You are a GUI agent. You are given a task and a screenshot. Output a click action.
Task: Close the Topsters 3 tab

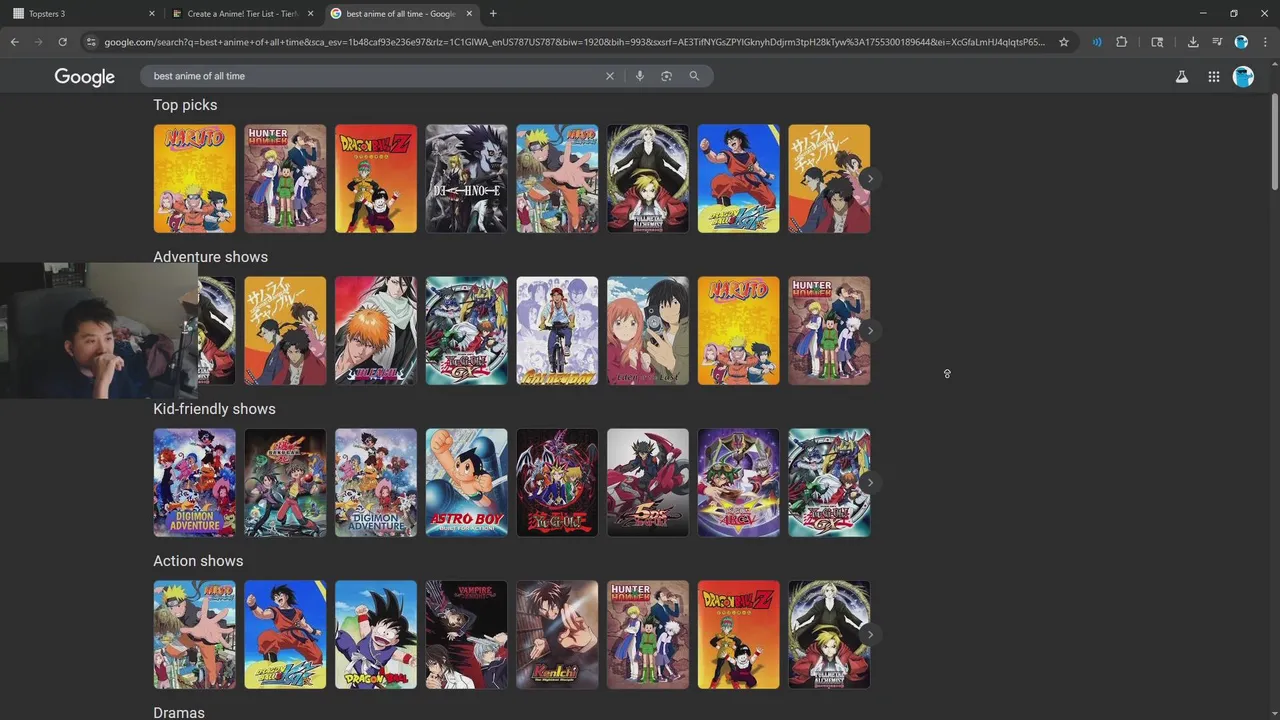coord(152,14)
